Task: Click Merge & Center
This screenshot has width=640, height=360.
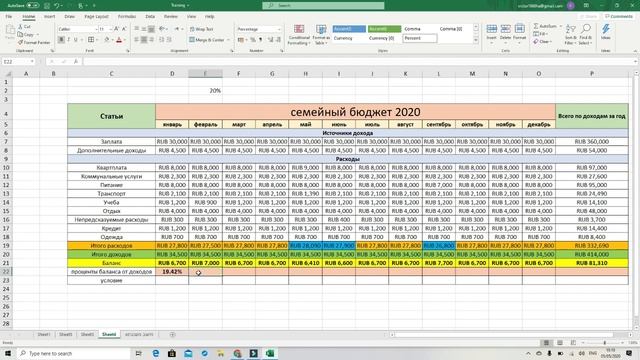Action: pyautogui.click(x=207, y=40)
